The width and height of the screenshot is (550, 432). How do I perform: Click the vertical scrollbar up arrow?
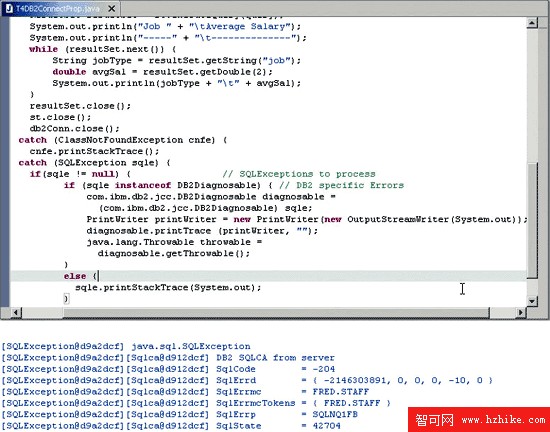coord(532,23)
